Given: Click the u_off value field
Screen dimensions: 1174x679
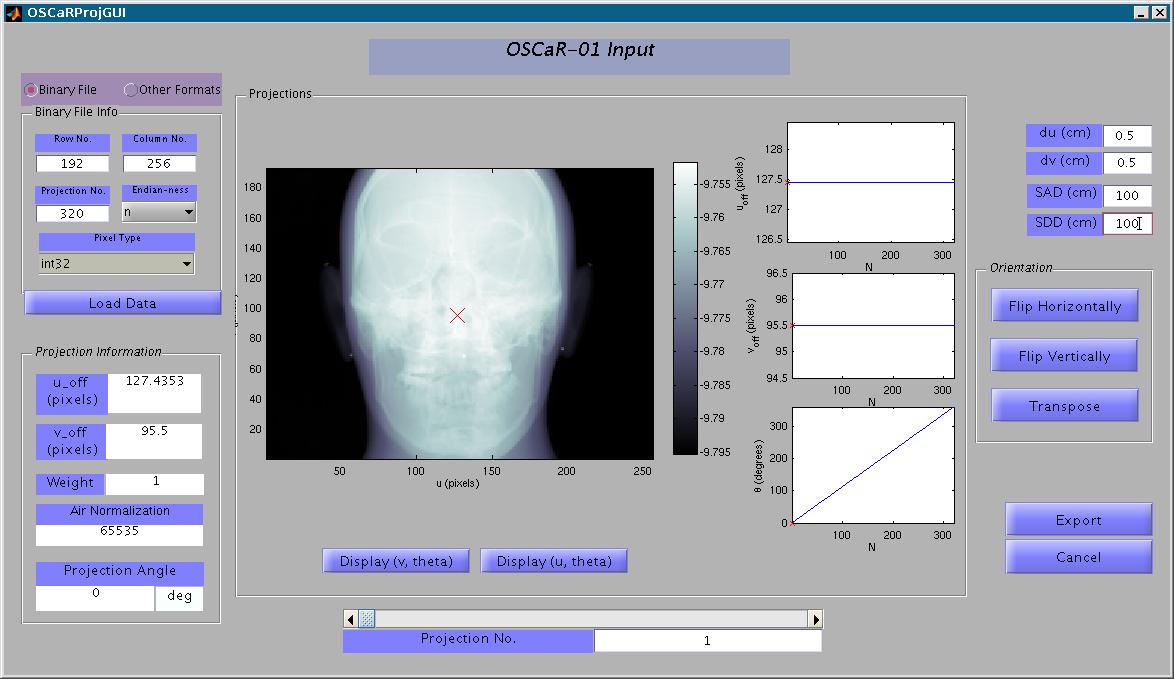Looking at the screenshot, I should coord(154,393).
